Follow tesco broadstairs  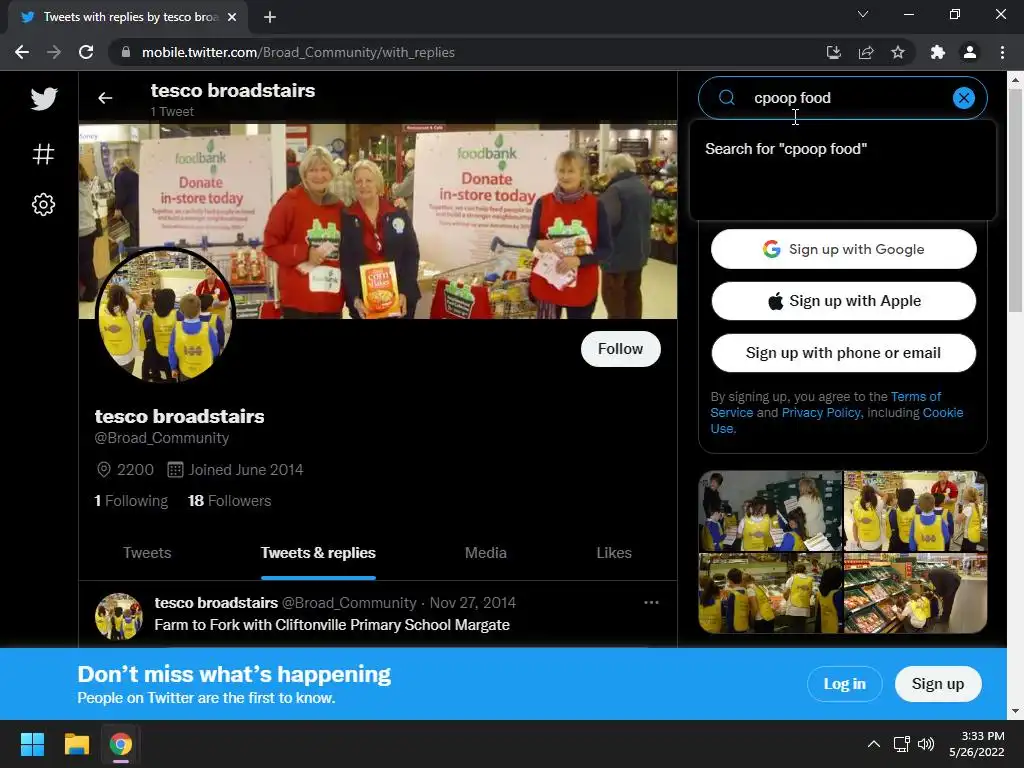620,349
